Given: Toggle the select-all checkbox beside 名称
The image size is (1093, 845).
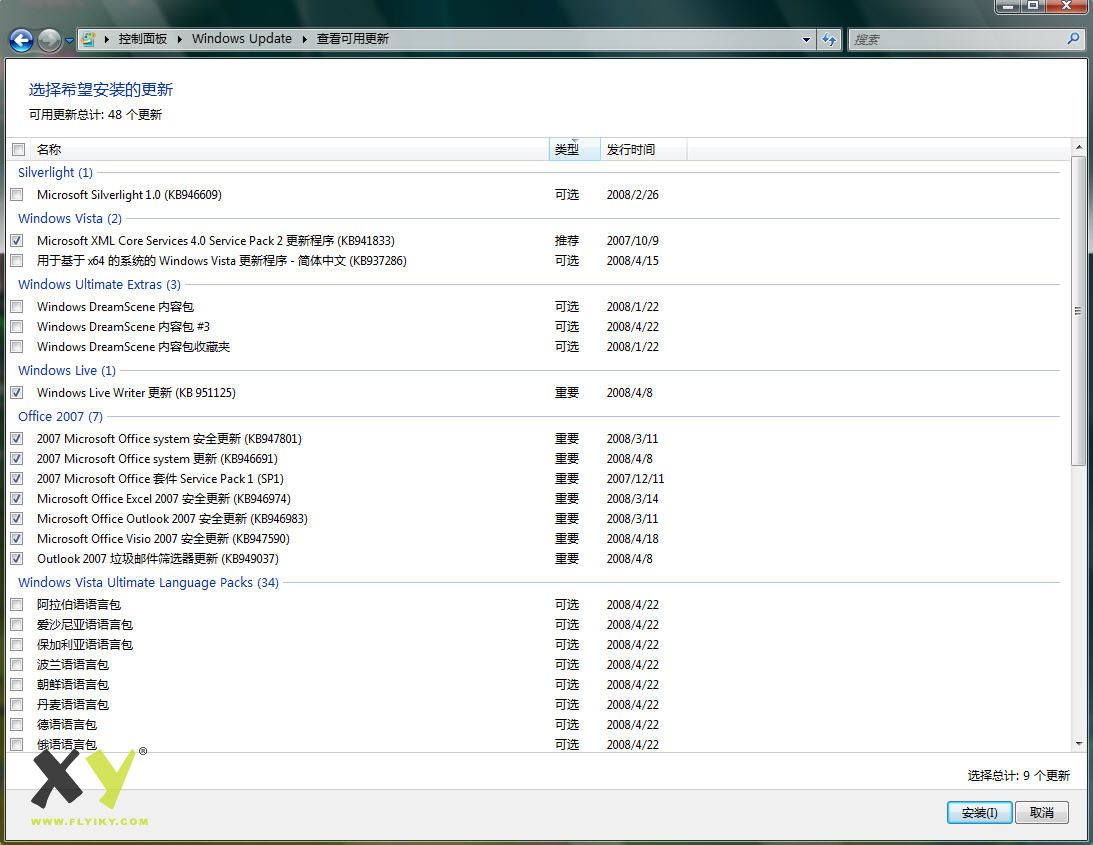Looking at the screenshot, I should pos(19,149).
